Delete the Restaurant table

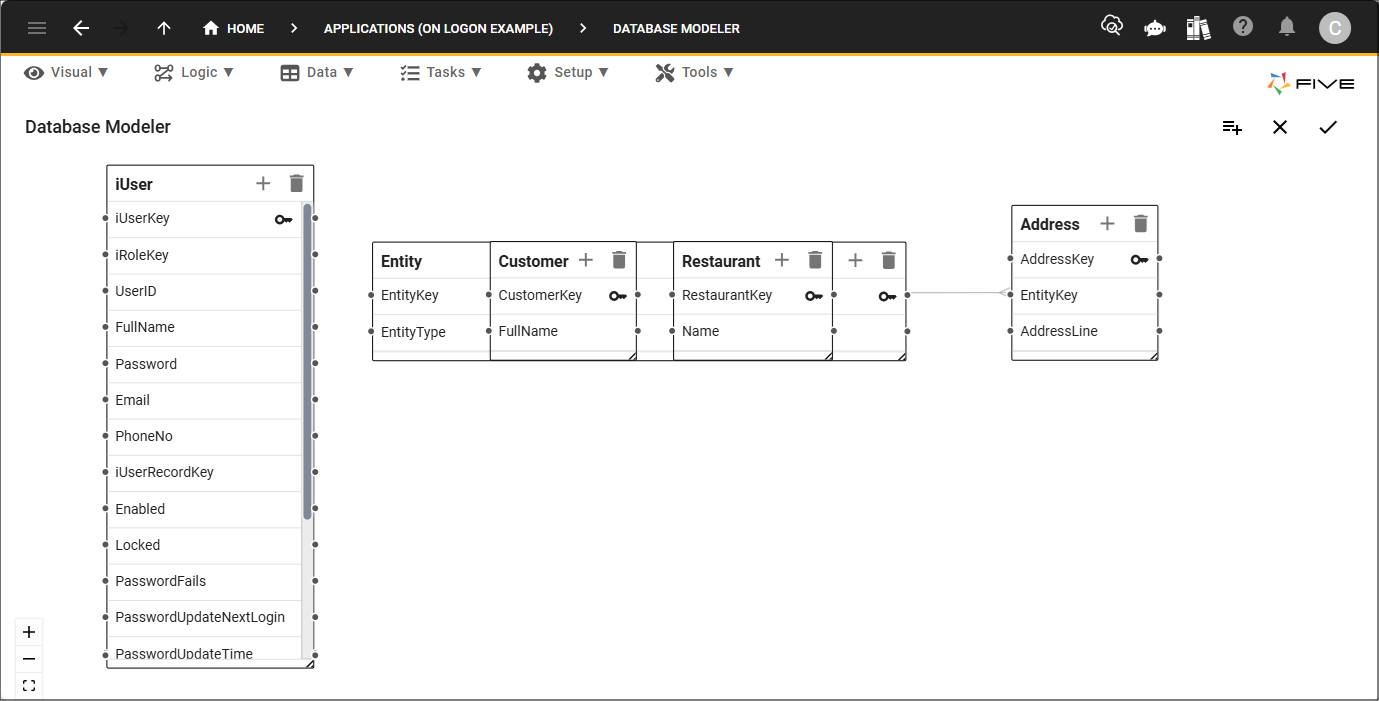click(815, 260)
